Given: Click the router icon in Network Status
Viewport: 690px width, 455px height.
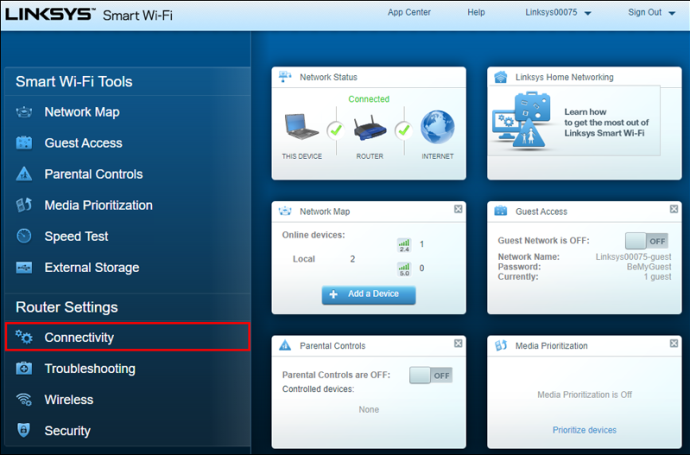Looking at the screenshot, I should coord(370,128).
